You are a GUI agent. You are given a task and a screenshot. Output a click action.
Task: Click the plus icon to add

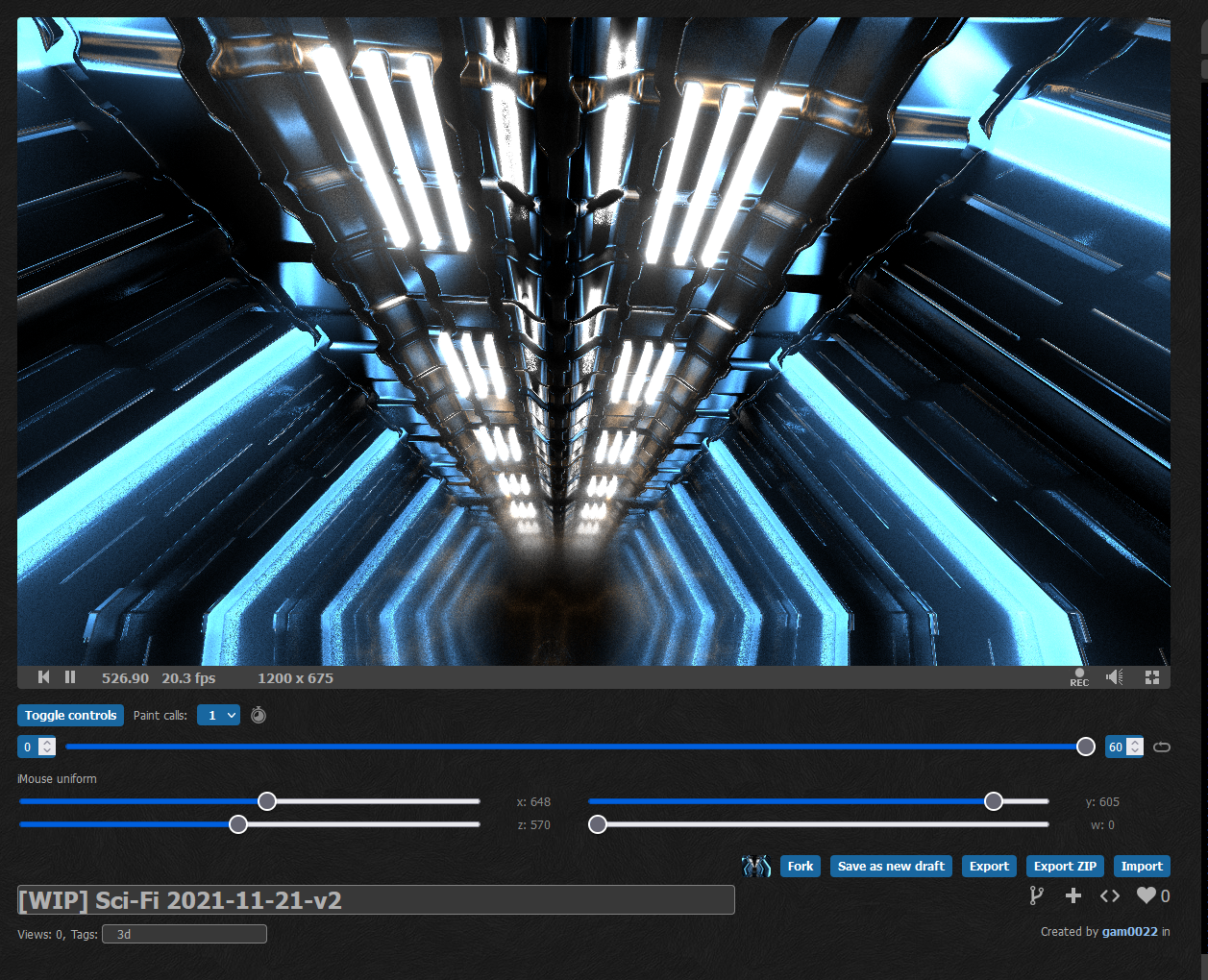(1073, 895)
